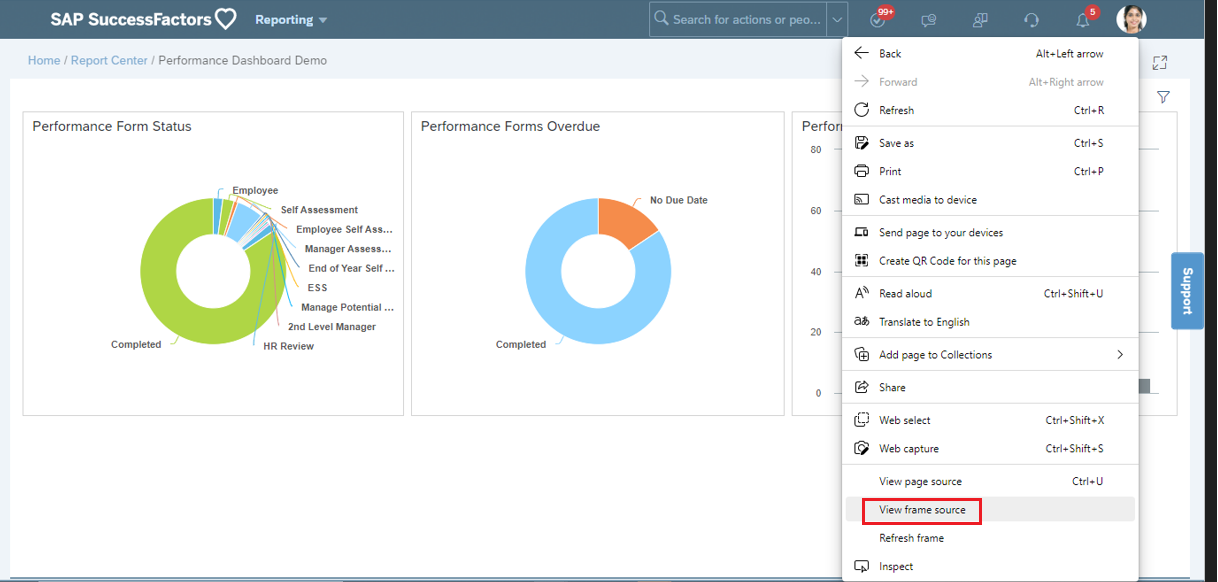
Task: Choose Refresh in the context menu
Action: point(991,110)
